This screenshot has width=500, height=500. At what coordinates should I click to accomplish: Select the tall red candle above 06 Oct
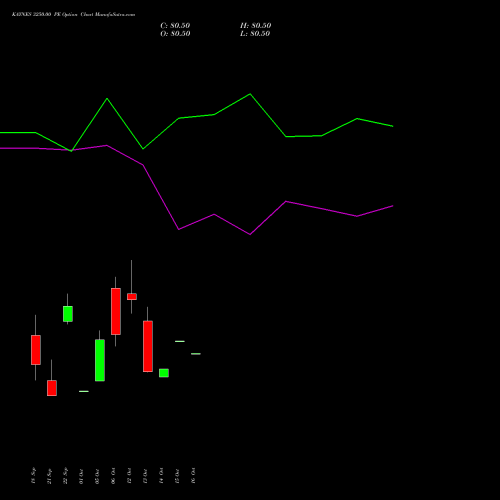click(116, 311)
